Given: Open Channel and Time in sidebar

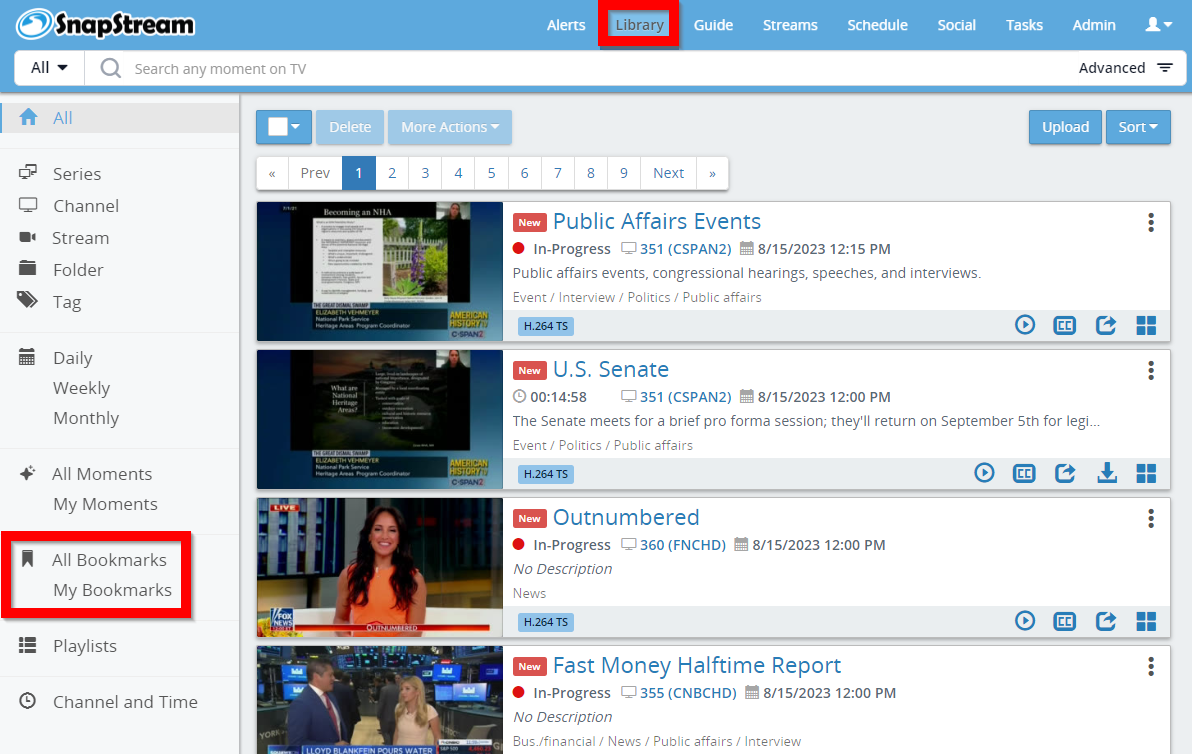Looking at the screenshot, I should [x=125, y=702].
